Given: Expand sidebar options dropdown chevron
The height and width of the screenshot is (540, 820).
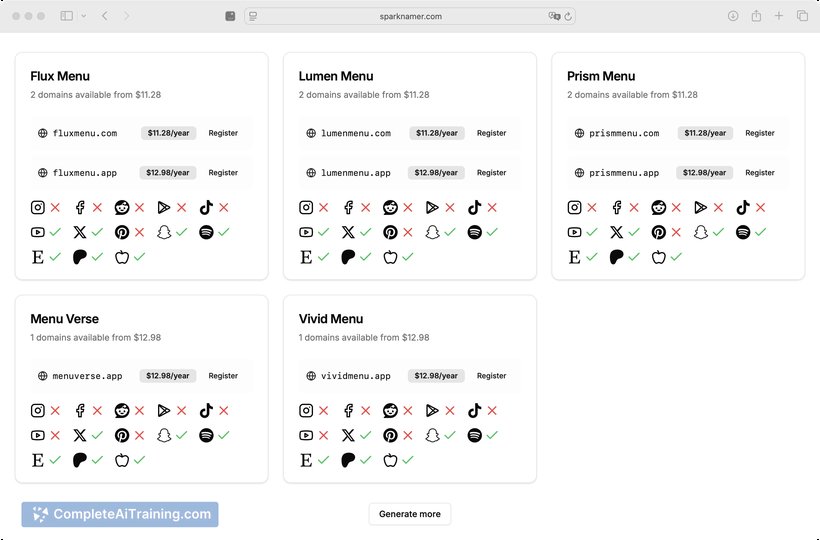Looking at the screenshot, I should click(84, 16).
